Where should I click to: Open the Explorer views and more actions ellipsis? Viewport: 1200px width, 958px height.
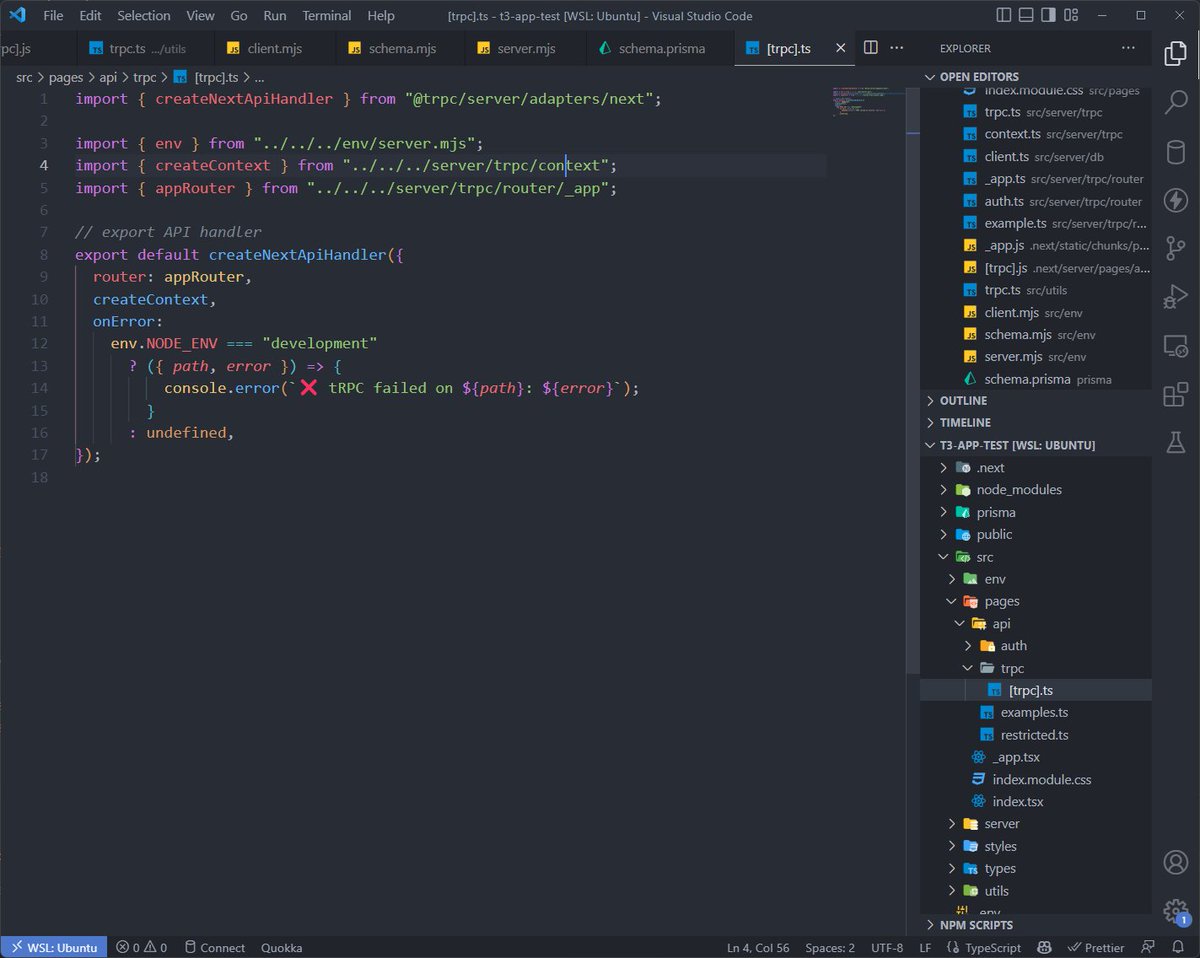[1128, 48]
